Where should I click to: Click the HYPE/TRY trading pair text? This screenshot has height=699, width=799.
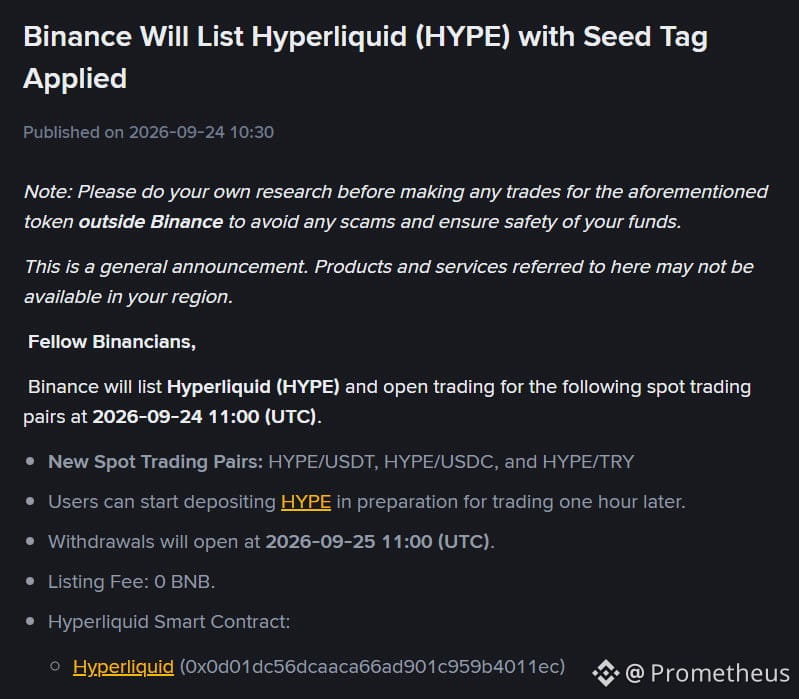tap(589, 462)
